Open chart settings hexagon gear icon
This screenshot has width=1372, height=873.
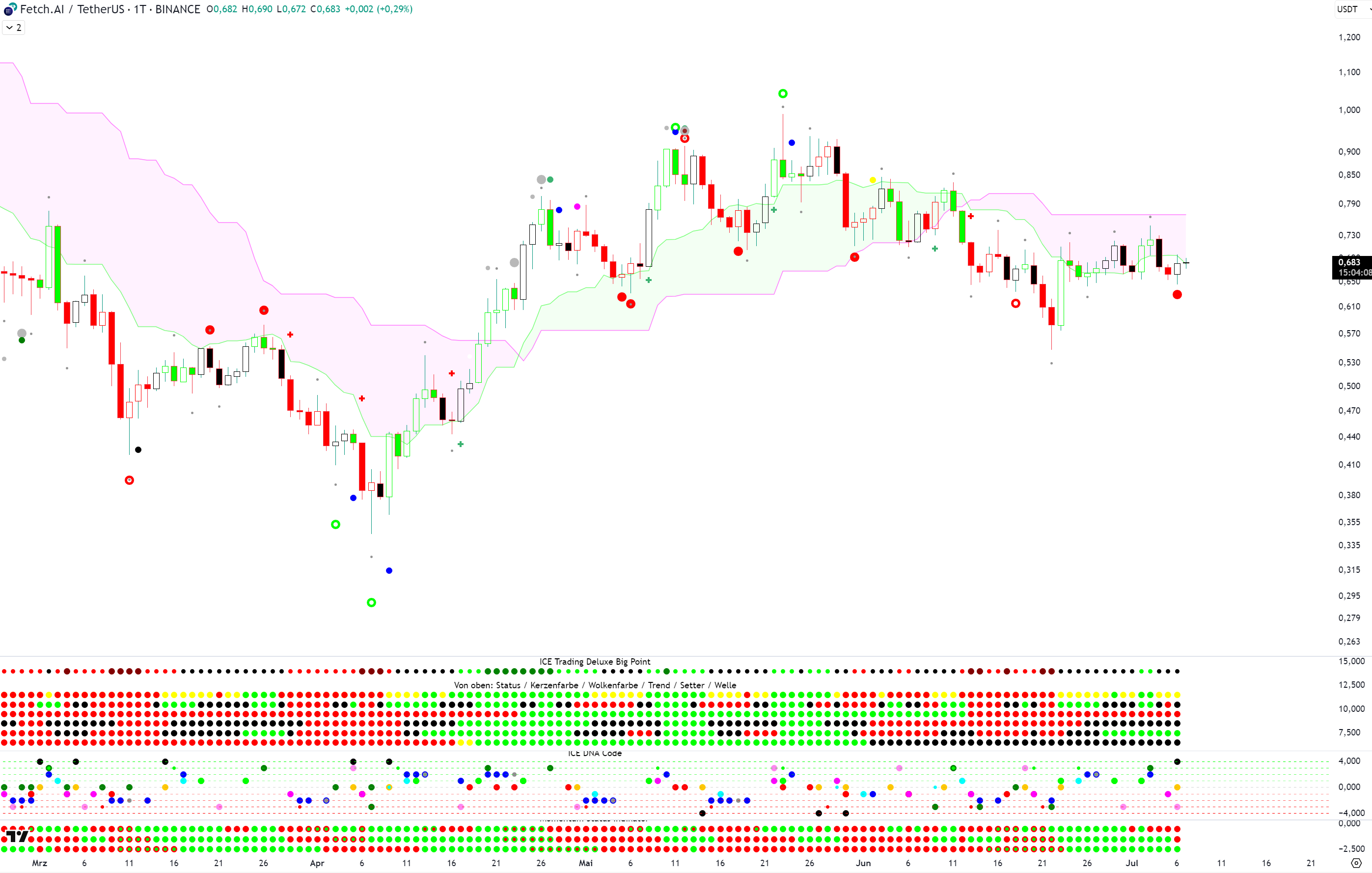(x=1356, y=863)
